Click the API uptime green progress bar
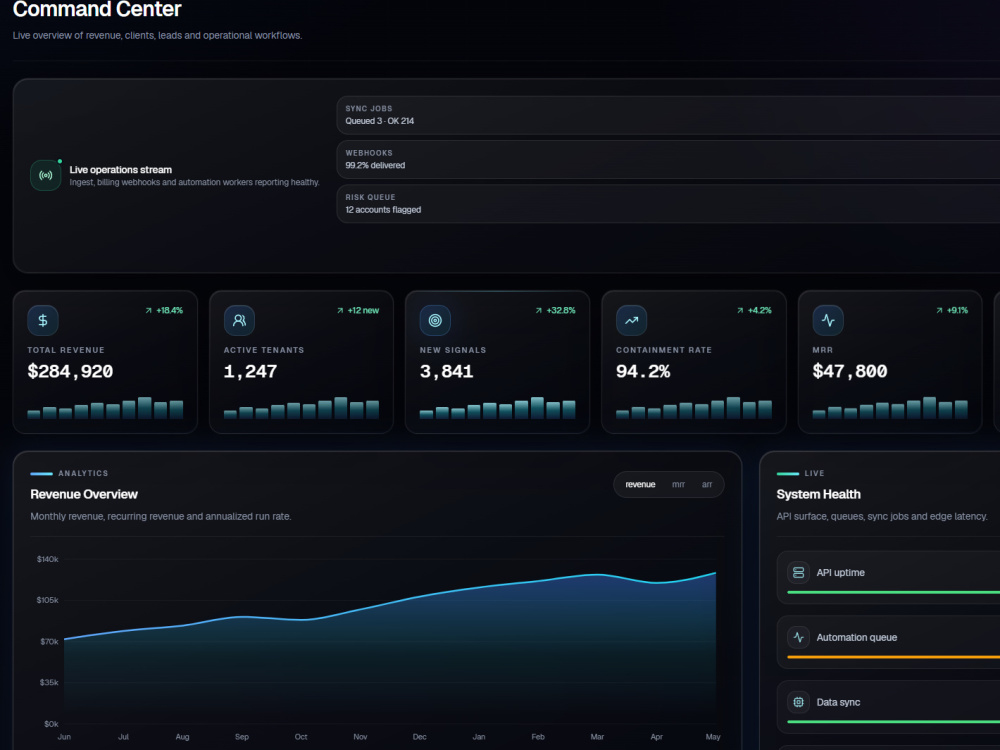 point(893,592)
